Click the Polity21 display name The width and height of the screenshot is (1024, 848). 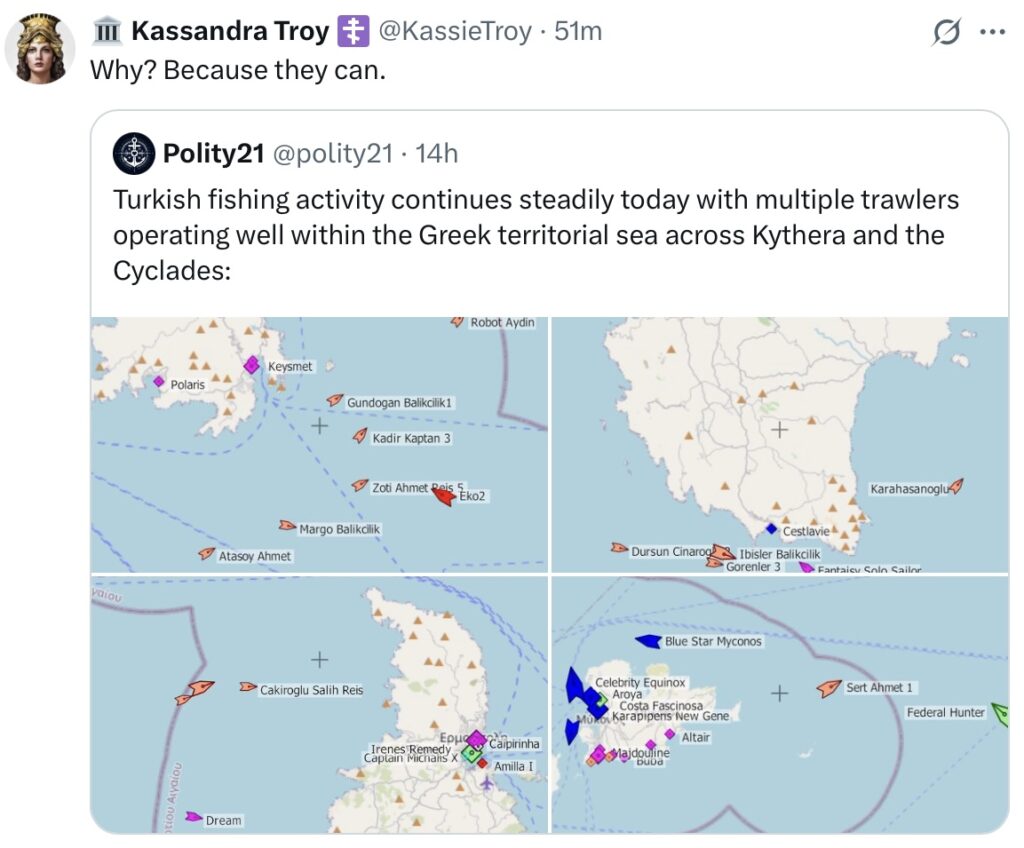pos(214,154)
